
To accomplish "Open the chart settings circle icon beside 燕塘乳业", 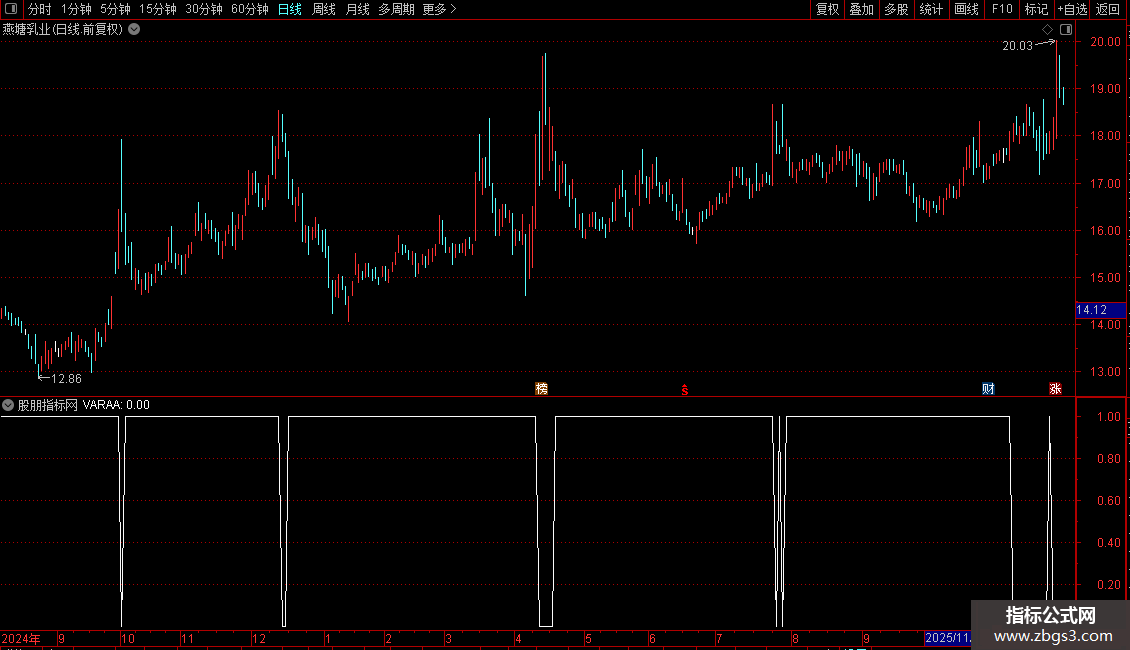I will [x=134, y=29].
